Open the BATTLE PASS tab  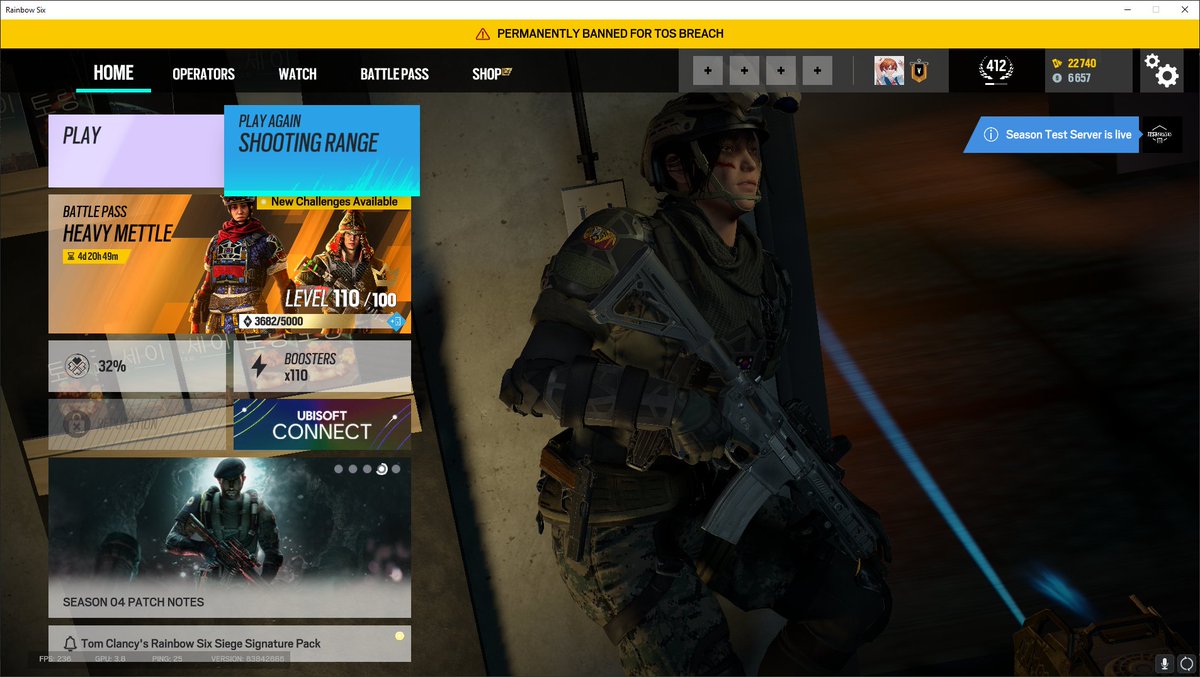point(394,74)
